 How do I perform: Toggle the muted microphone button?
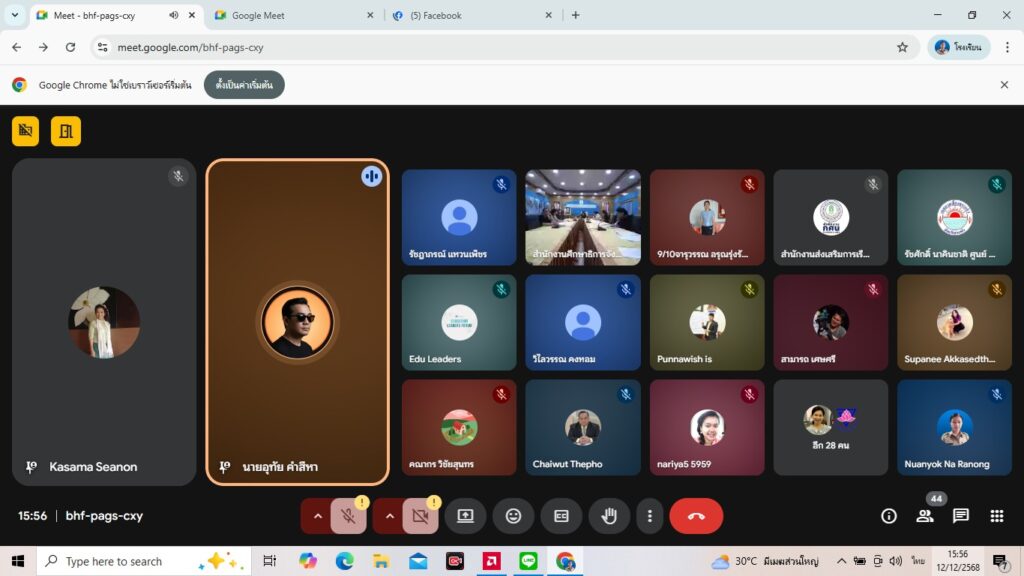point(348,516)
